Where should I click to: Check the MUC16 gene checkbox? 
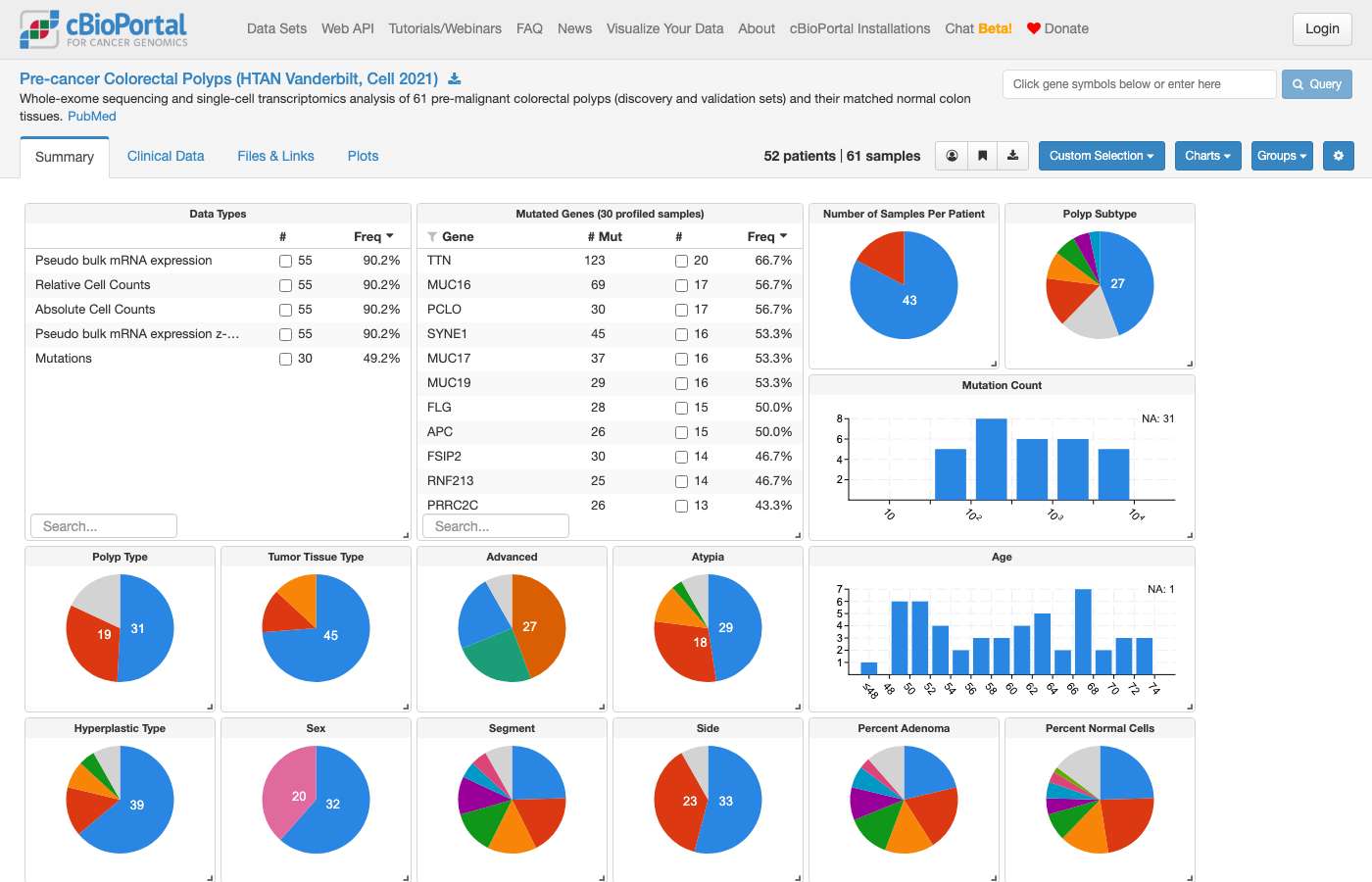681,285
